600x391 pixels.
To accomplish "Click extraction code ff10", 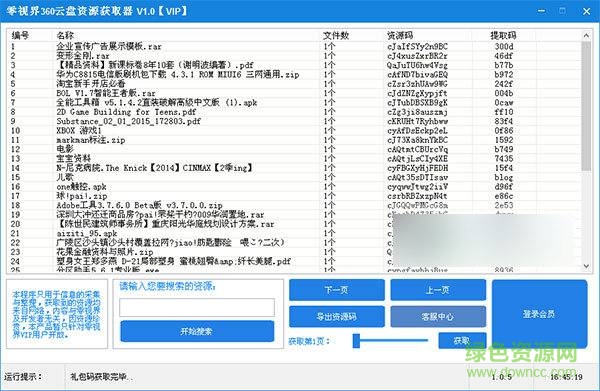I will 504,112.
